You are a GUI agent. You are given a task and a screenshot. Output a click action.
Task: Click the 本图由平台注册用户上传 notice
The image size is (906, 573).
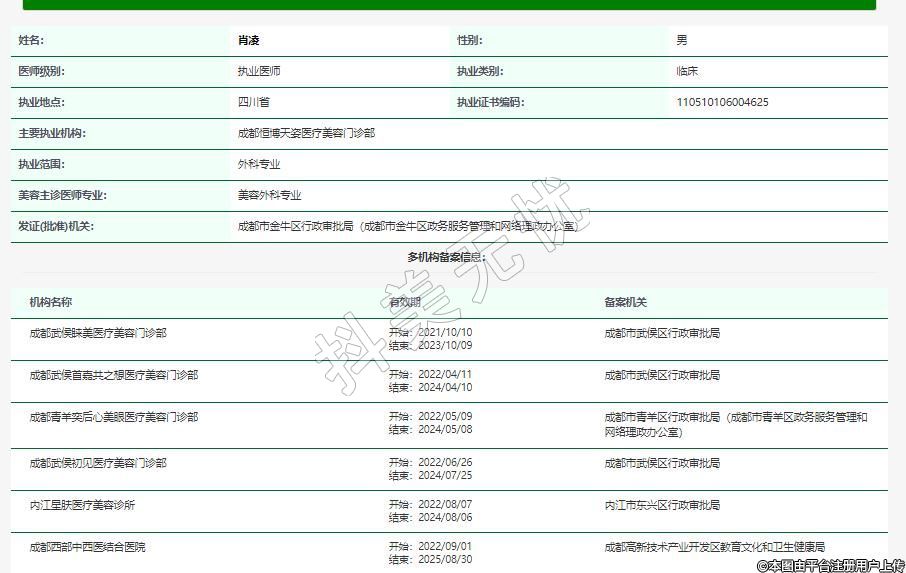(x=830, y=565)
